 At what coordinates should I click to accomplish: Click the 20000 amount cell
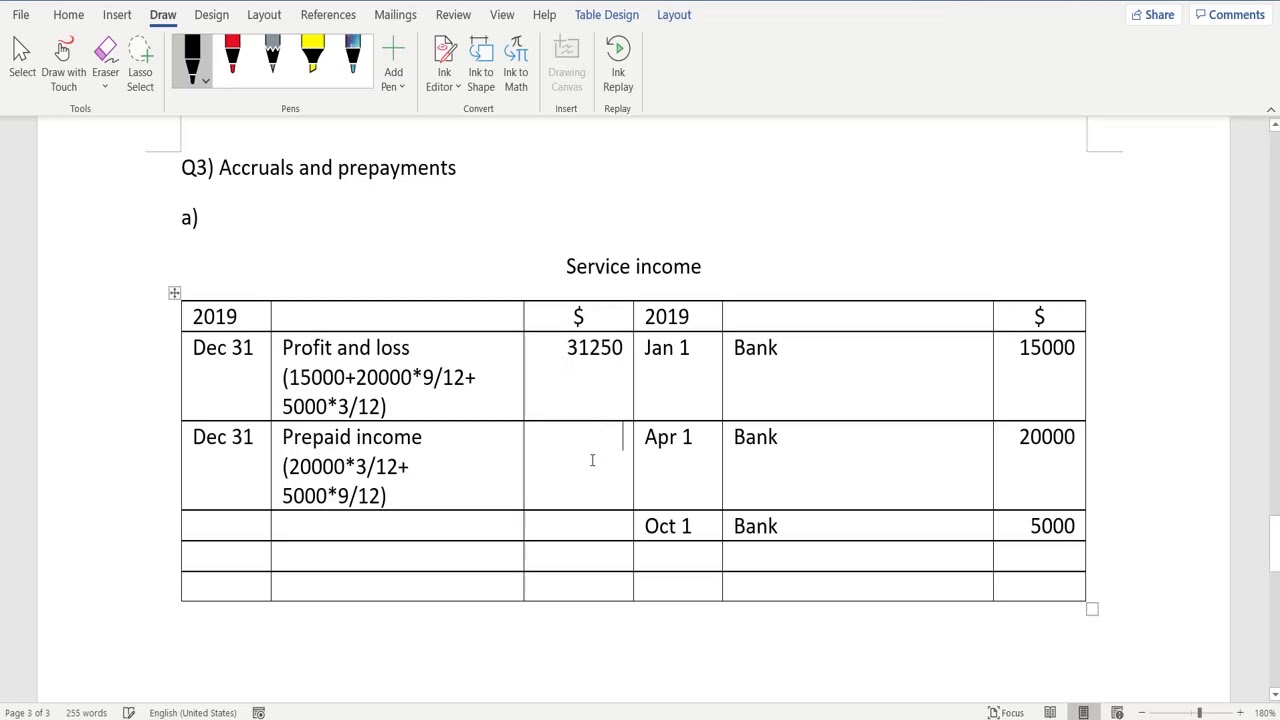click(x=1039, y=466)
